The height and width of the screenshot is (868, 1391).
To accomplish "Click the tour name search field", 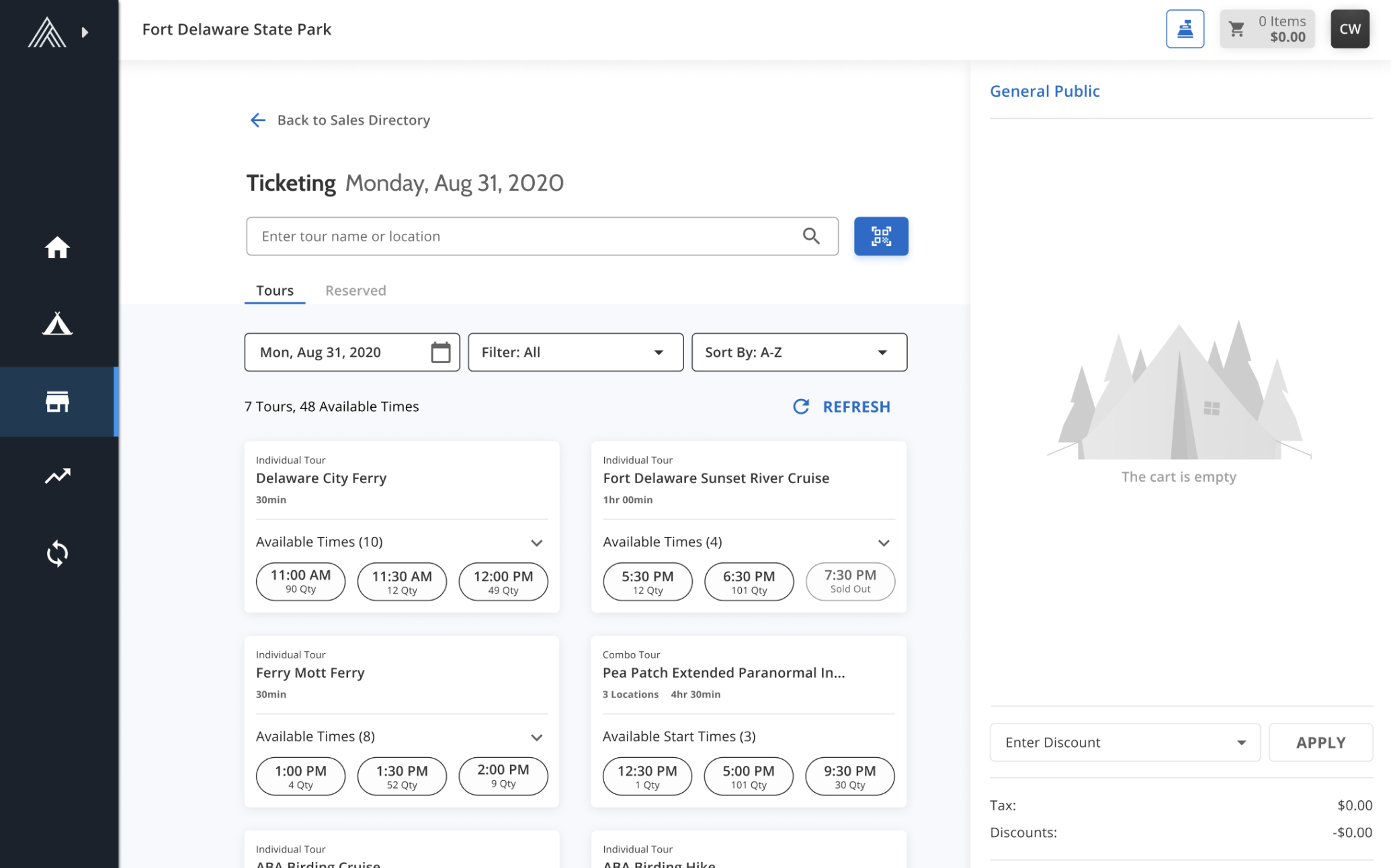I will coord(542,236).
